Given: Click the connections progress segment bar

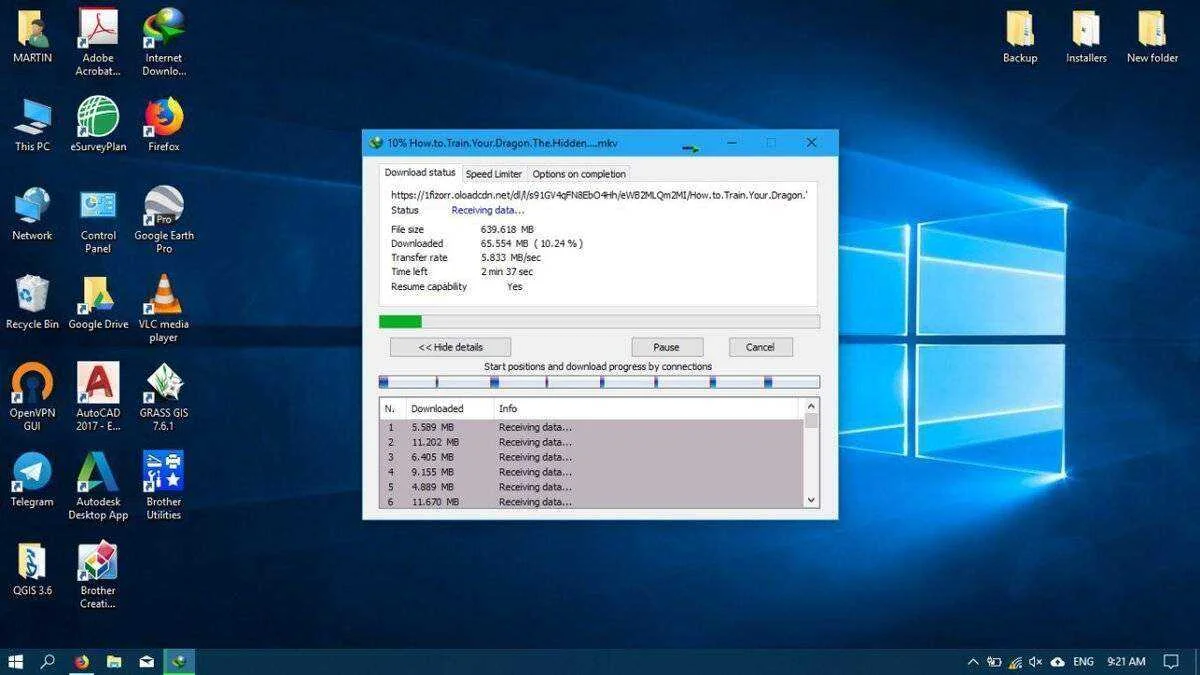Looking at the screenshot, I should click(599, 382).
